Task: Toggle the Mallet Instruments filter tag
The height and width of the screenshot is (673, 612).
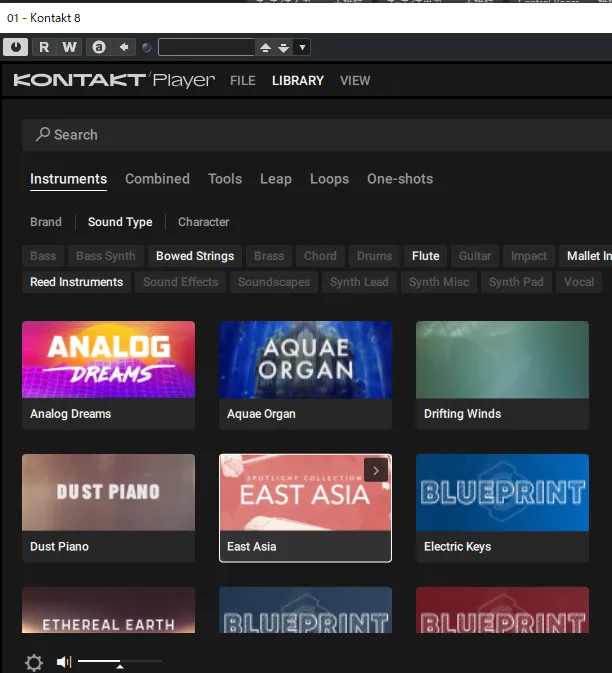Action: tap(585, 256)
